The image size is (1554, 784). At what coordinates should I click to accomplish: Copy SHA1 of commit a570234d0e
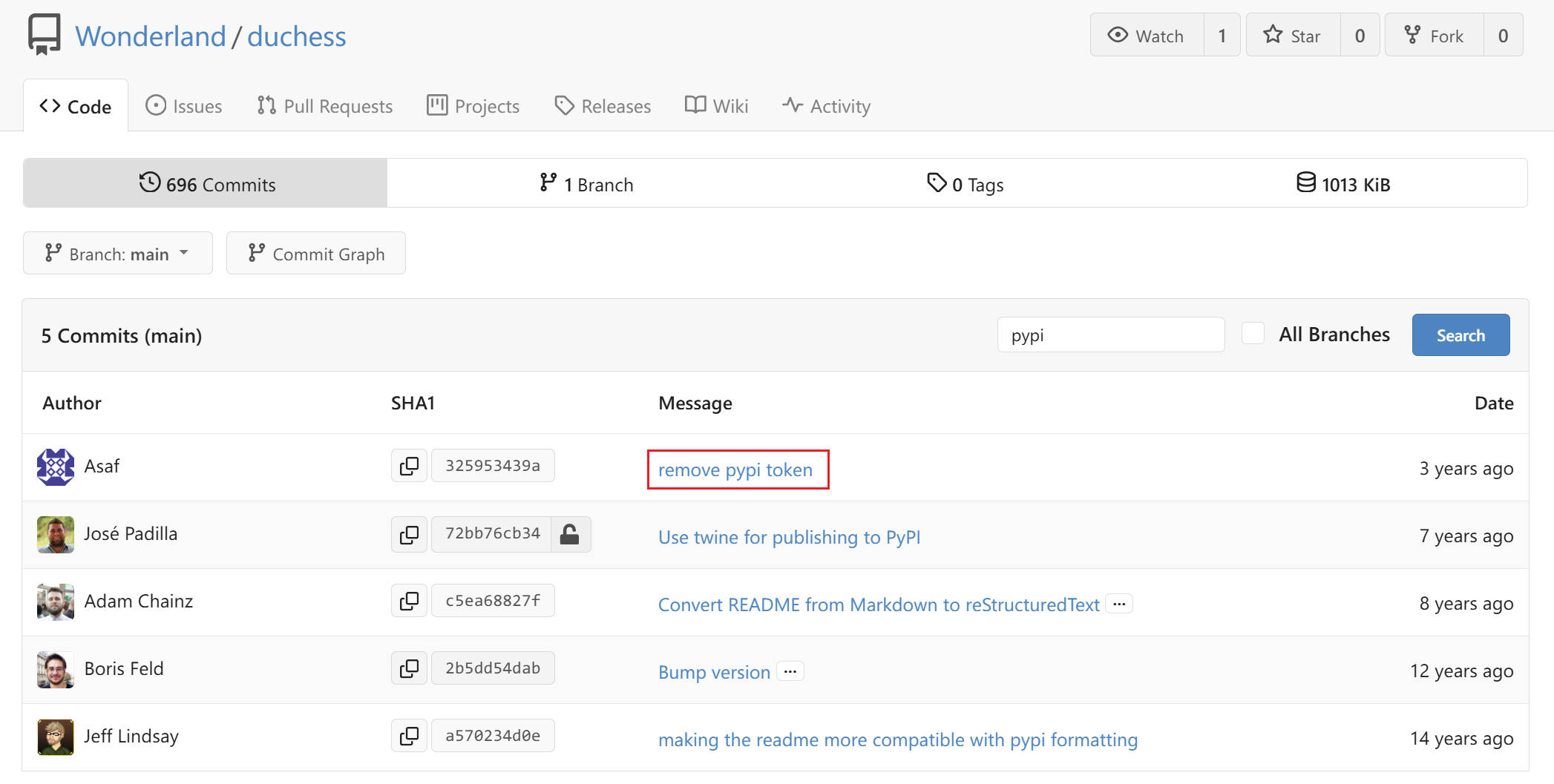click(x=409, y=736)
